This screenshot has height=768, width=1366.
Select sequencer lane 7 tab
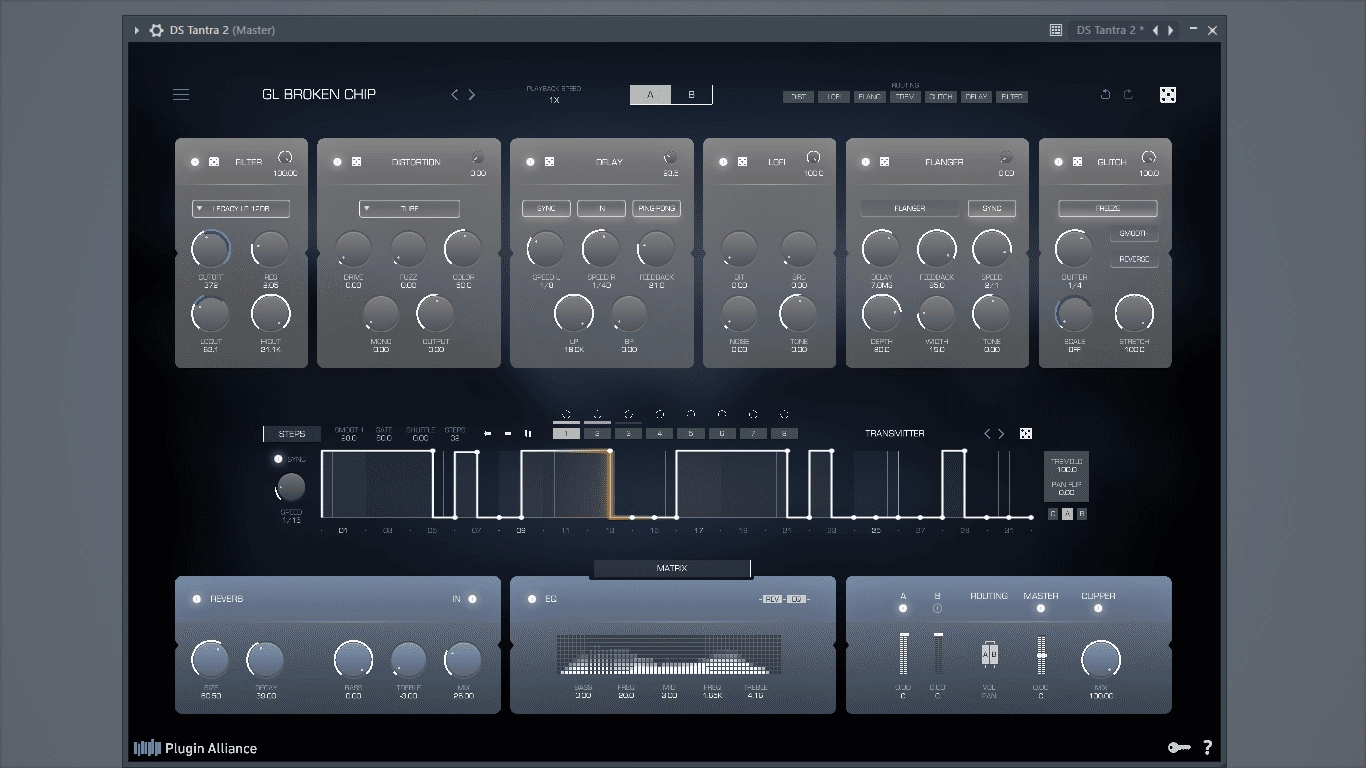[753, 434]
